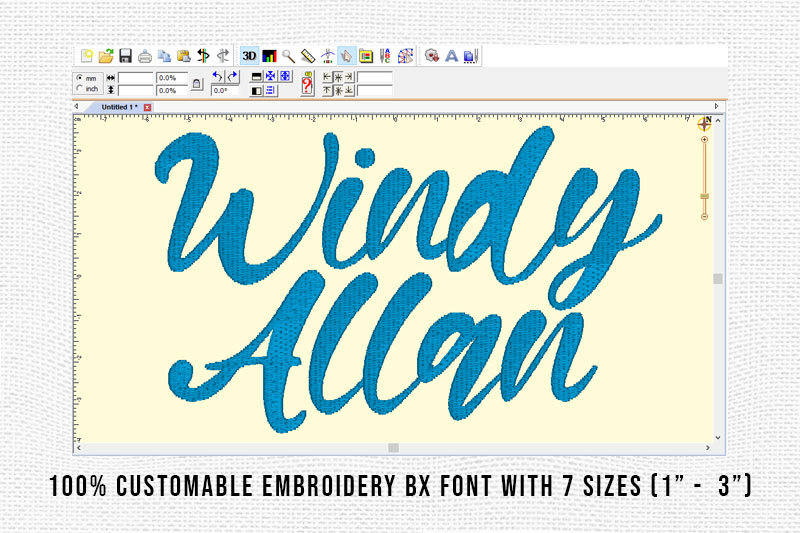Center design vertically in bottom align row
800x533 pixels.
(338, 90)
